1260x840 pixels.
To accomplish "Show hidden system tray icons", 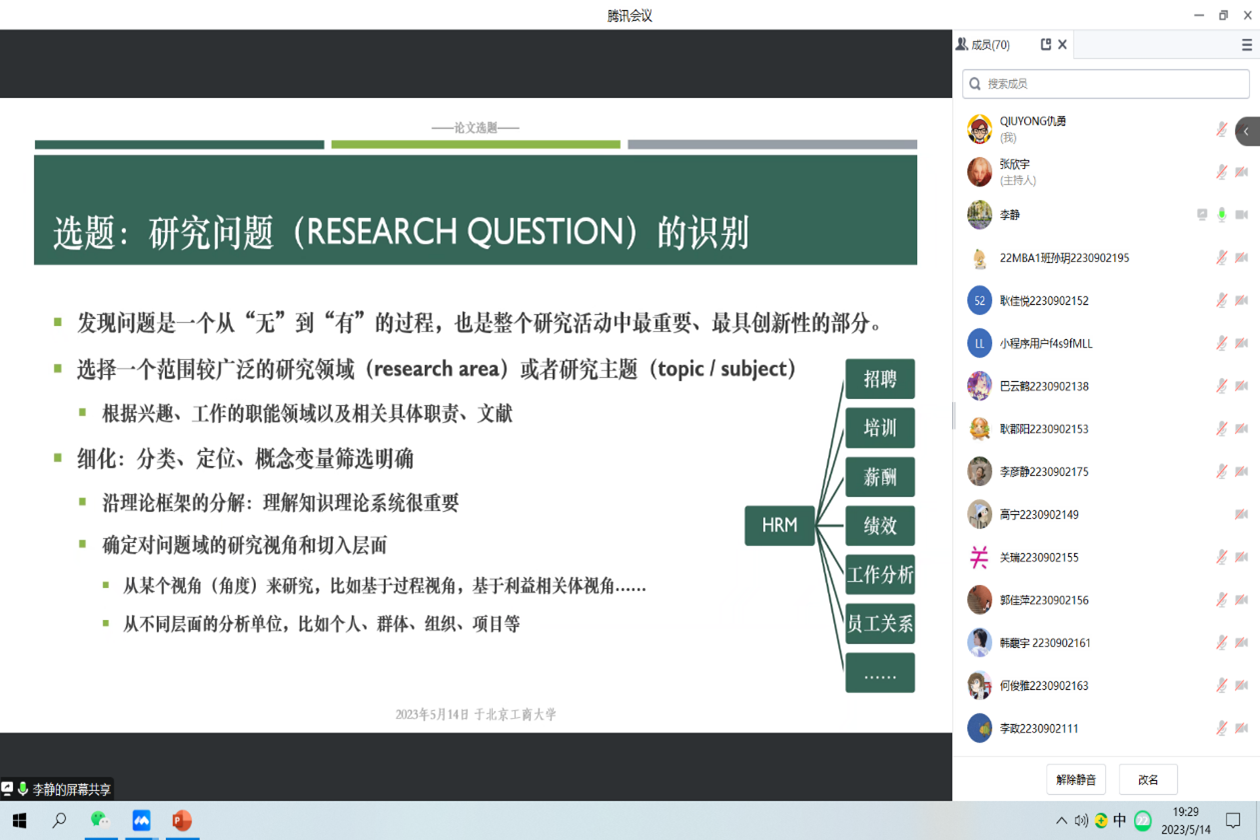I will [x=1061, y=821].
